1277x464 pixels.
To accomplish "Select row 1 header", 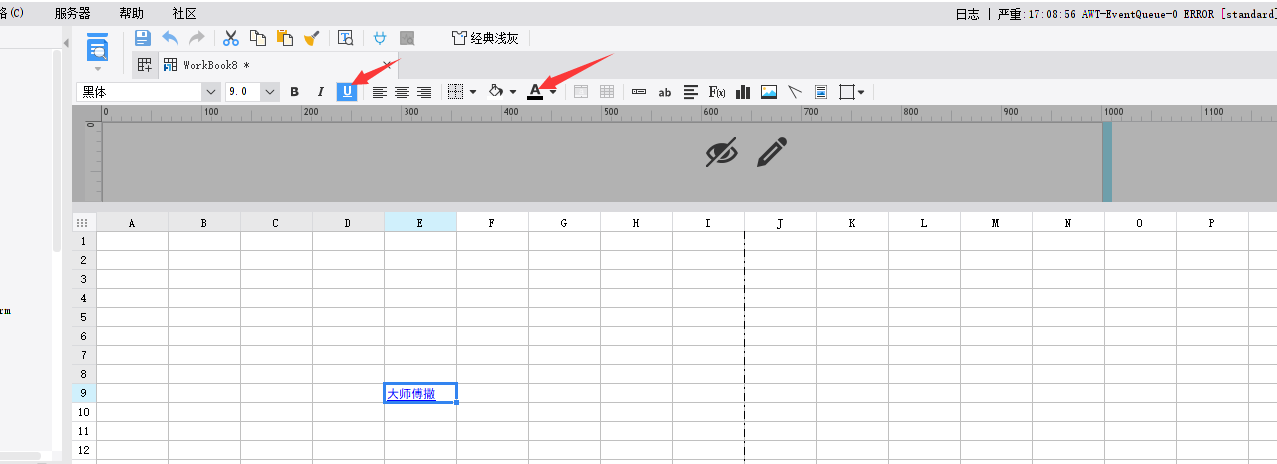I will click(x=84, y=241).
